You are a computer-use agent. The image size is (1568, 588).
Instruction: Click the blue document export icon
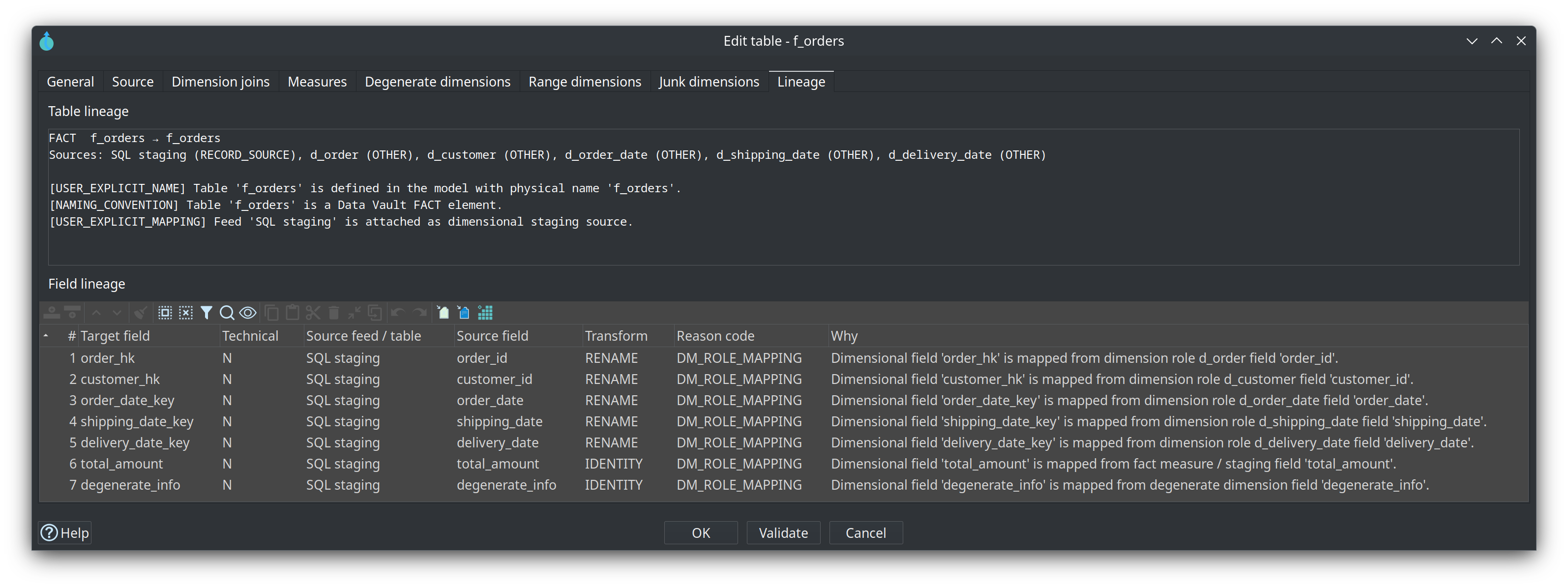tap(464, 313)
